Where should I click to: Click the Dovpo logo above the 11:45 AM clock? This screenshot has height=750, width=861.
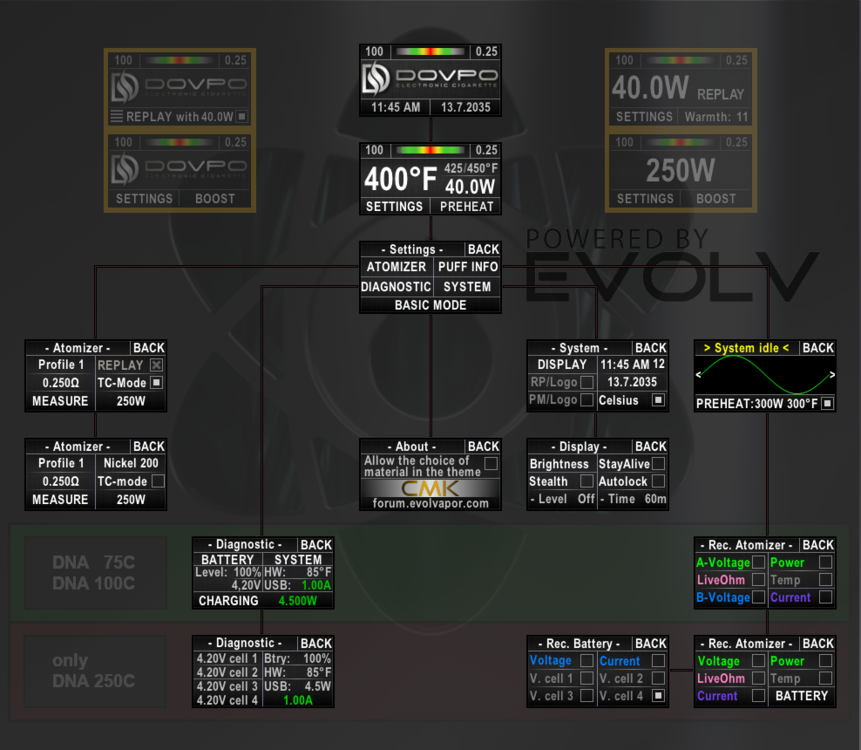(430, 80)
